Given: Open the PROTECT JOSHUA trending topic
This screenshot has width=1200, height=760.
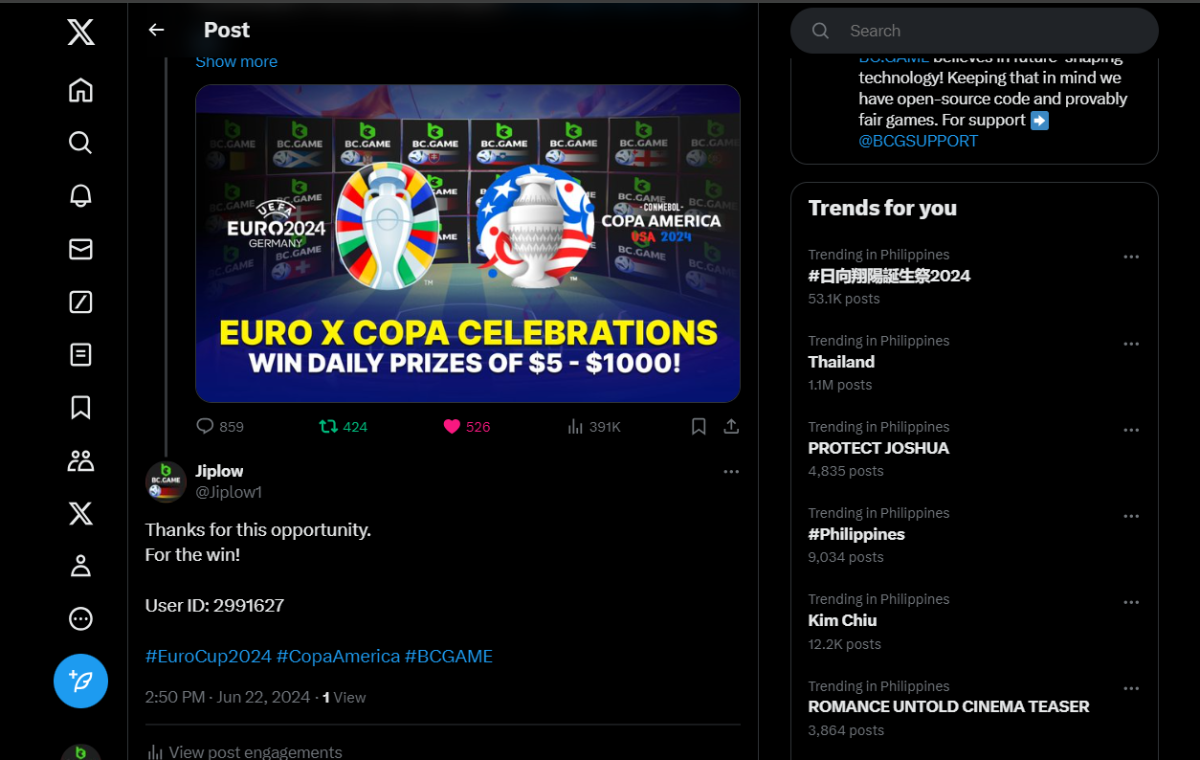Looking at the screenshot, I should click(x=878, y=448).
